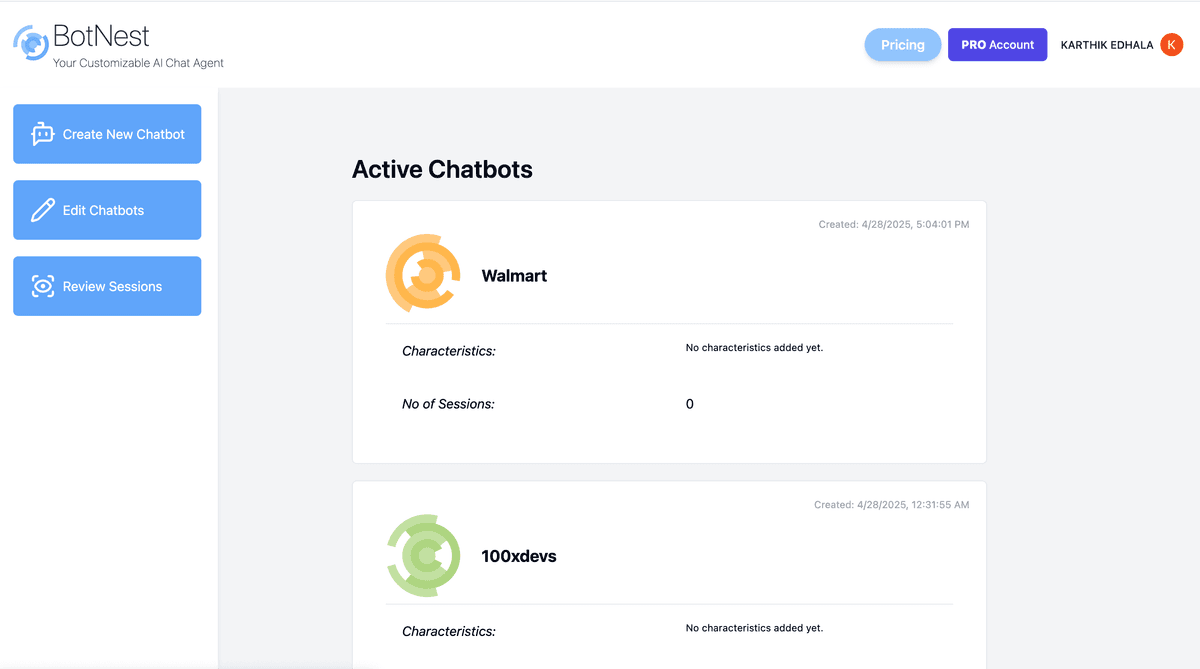Click the robot icon on Create New Chatbot
The height and width of the screenshot is (669, 1200).
coord(43,134)
